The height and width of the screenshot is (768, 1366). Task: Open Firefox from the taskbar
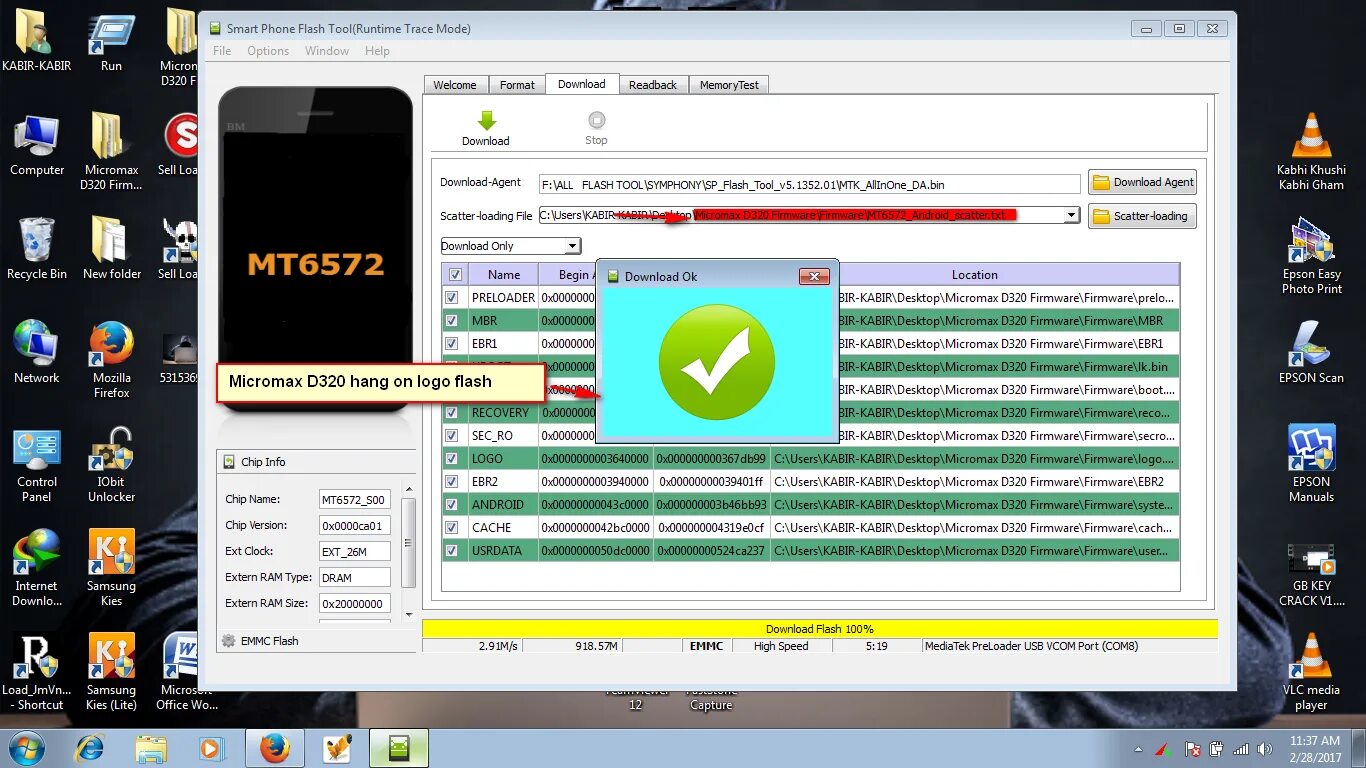pos(274,747)
